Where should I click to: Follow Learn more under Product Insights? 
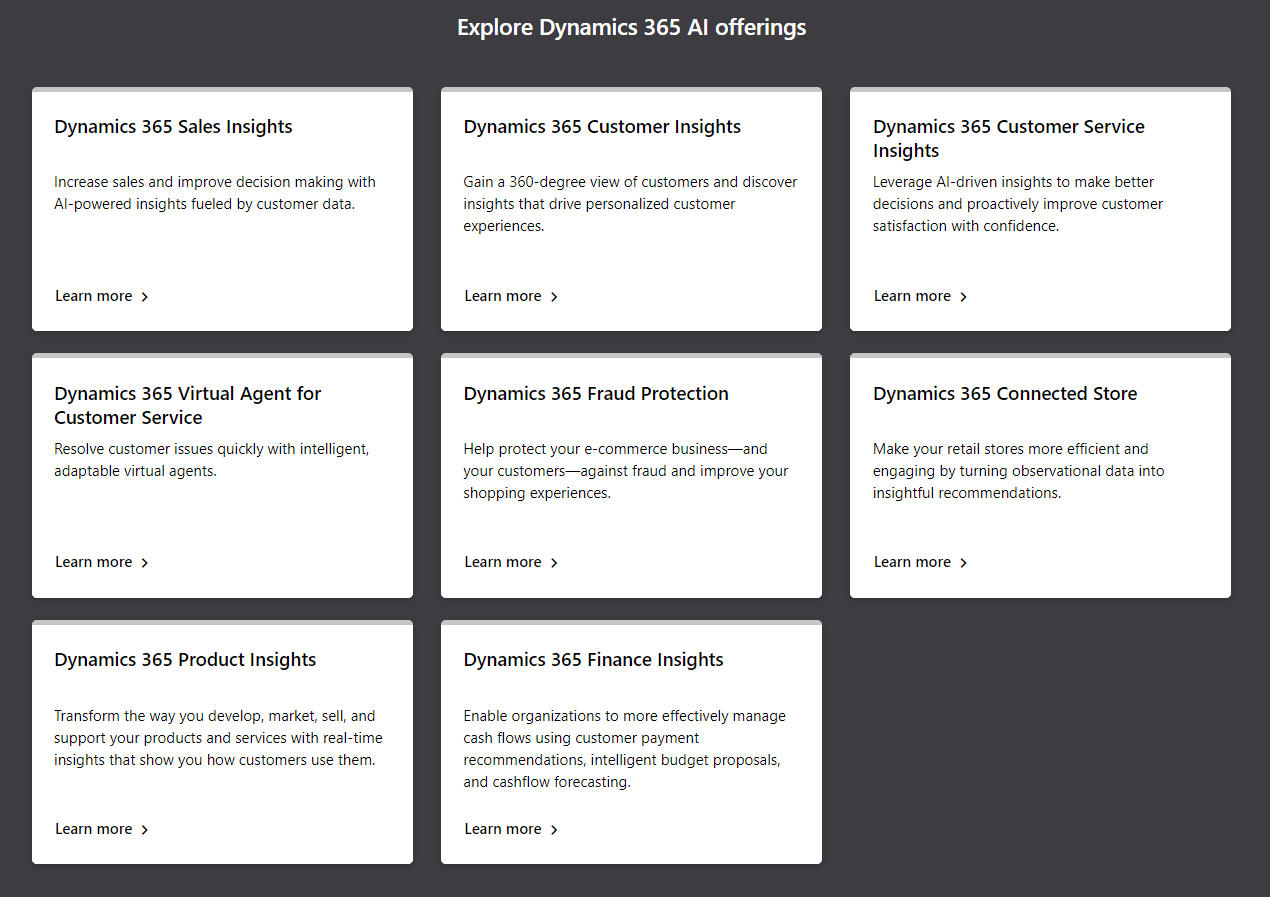point(94,829)
